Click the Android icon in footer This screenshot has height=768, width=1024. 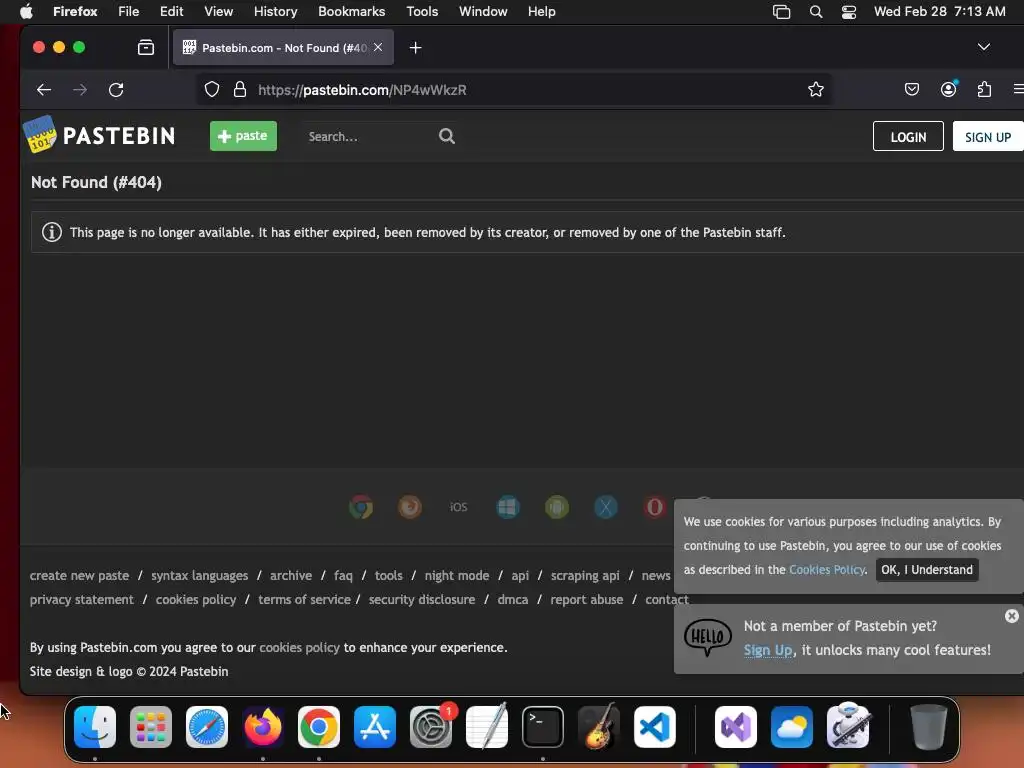[x=557, y=507]
